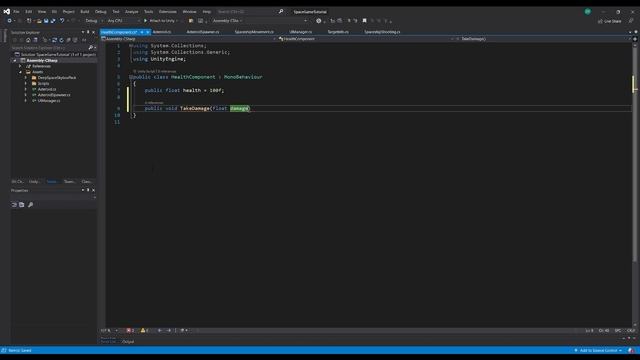640x360 pixels.
Task: Click the Categorized icon in Properties panel
Action: (14, 204)
